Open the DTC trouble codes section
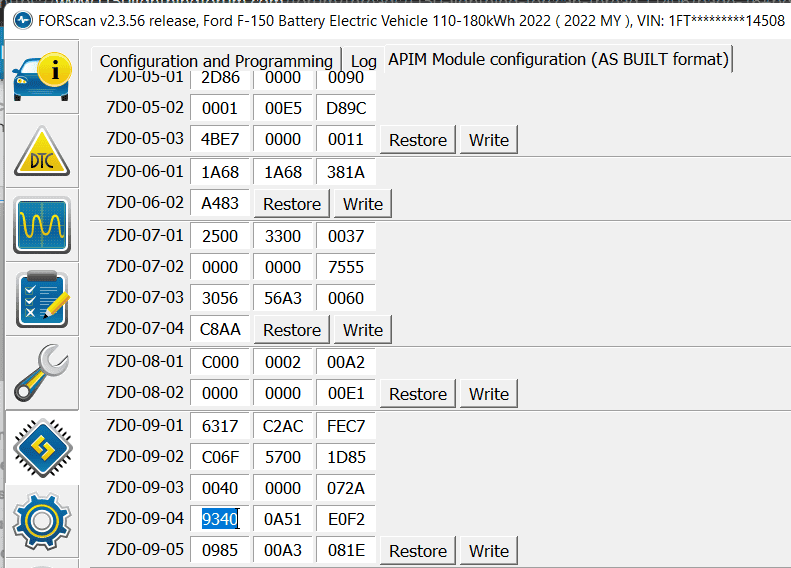The width and height of the screenshot is (791, 568). tap(42, 152)
